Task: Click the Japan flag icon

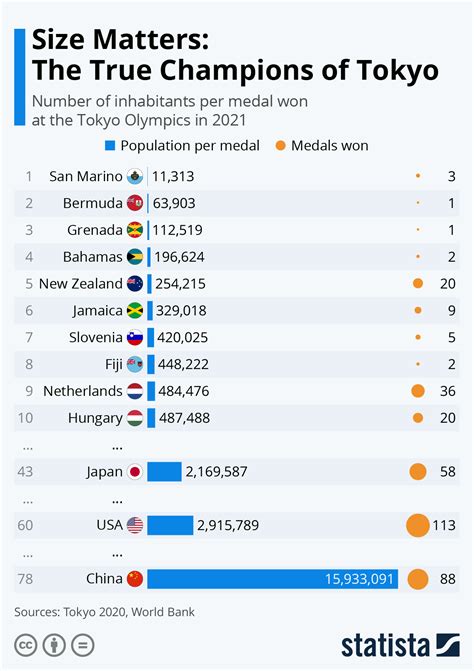Action: (135, 472)
